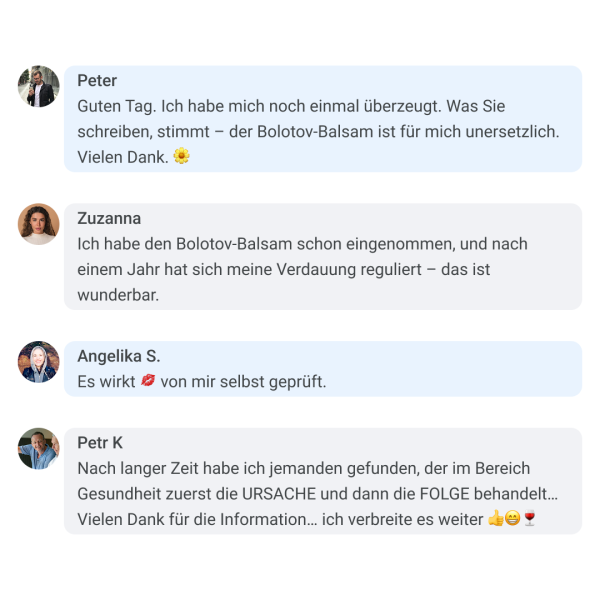Open Petr K's profile avatar
Screen dimensions: 600x600
[39, 448]
